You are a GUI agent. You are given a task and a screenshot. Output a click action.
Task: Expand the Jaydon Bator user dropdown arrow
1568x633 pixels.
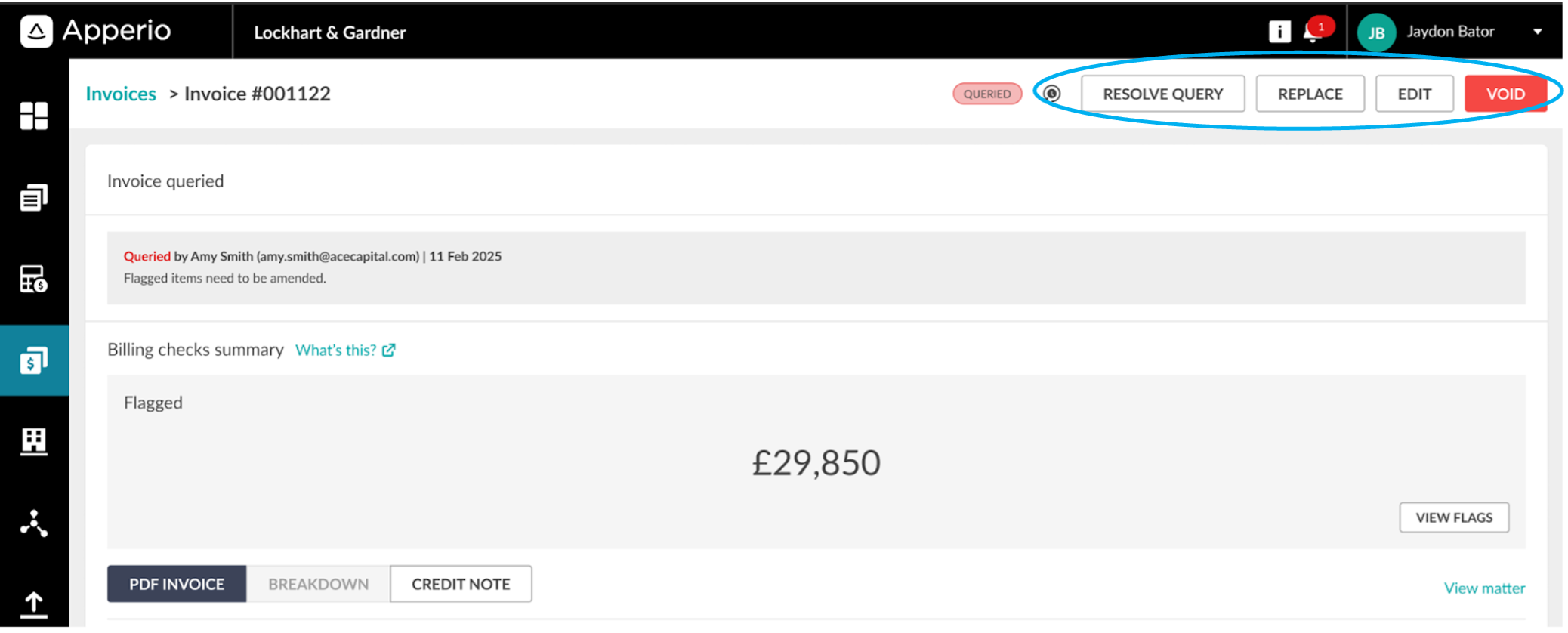coord(1537,32)
